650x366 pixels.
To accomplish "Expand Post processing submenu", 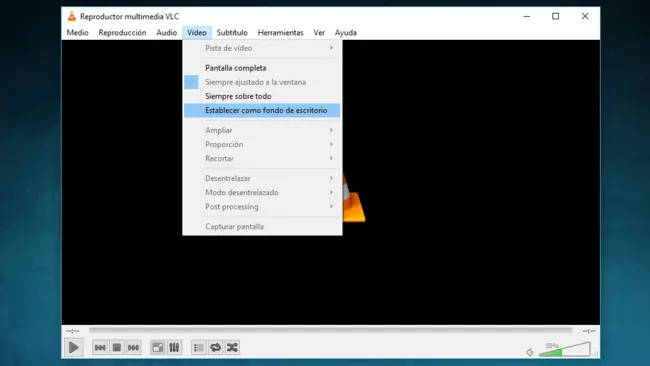I will point(262,206).
